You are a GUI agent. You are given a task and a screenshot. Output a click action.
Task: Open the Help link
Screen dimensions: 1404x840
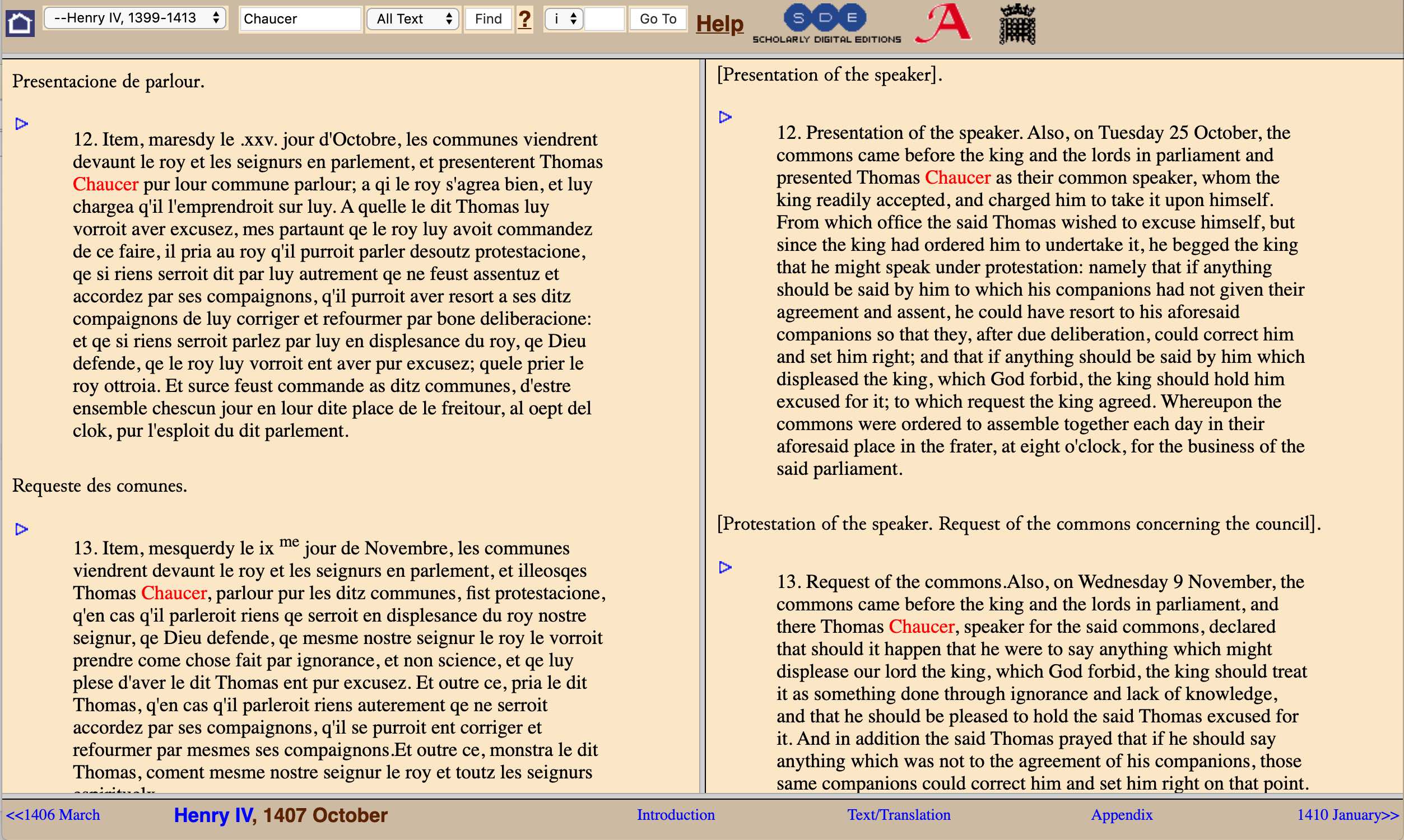click(719, 23)
